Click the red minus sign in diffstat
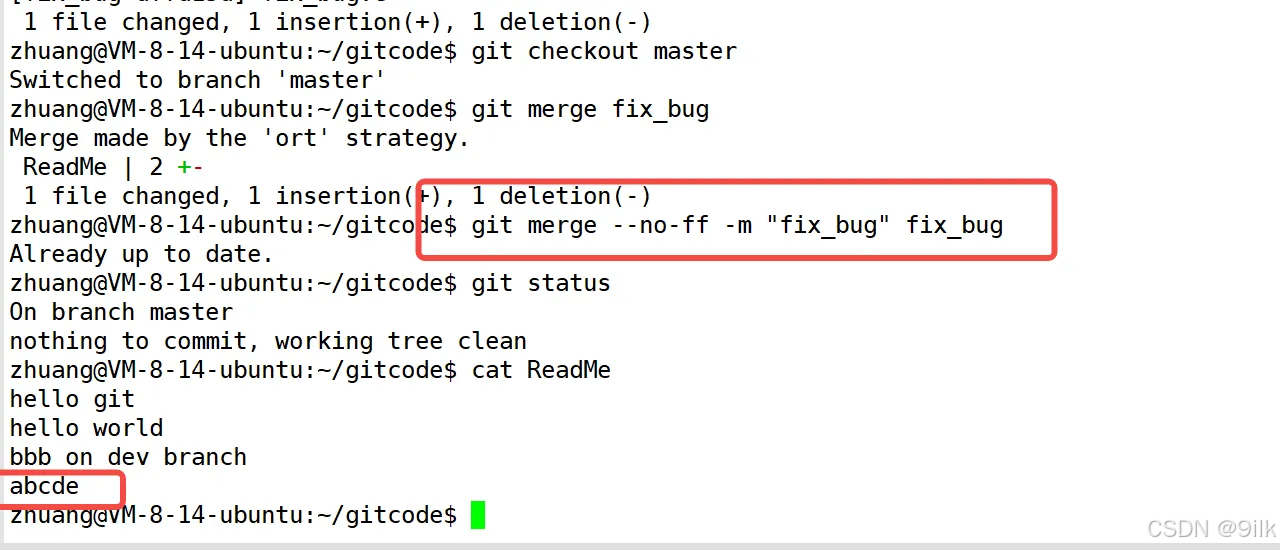1280x550 pixels. coord(197,167)
